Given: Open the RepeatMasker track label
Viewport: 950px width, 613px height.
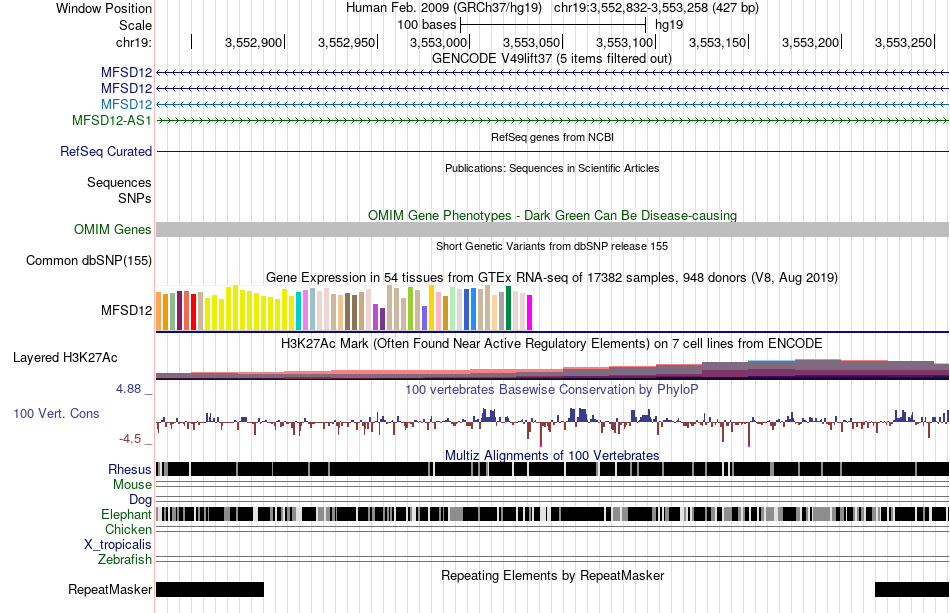Looking at the screenshot, I should tap(110, 589).
